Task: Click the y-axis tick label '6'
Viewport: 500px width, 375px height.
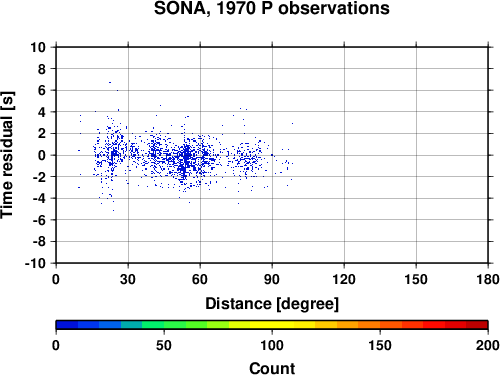Action: 42,90
